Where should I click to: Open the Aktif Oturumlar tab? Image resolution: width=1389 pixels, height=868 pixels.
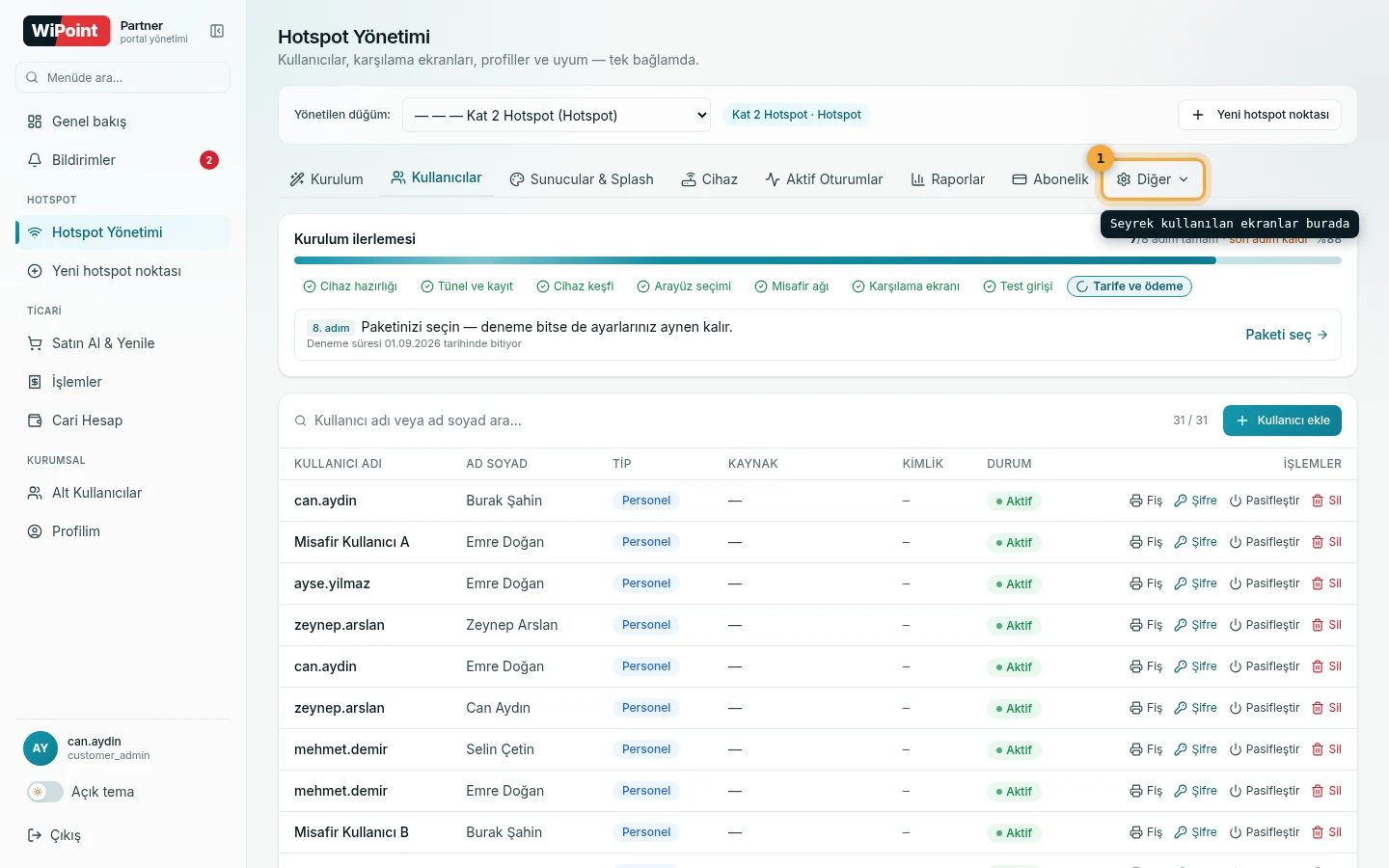(824, 179)
